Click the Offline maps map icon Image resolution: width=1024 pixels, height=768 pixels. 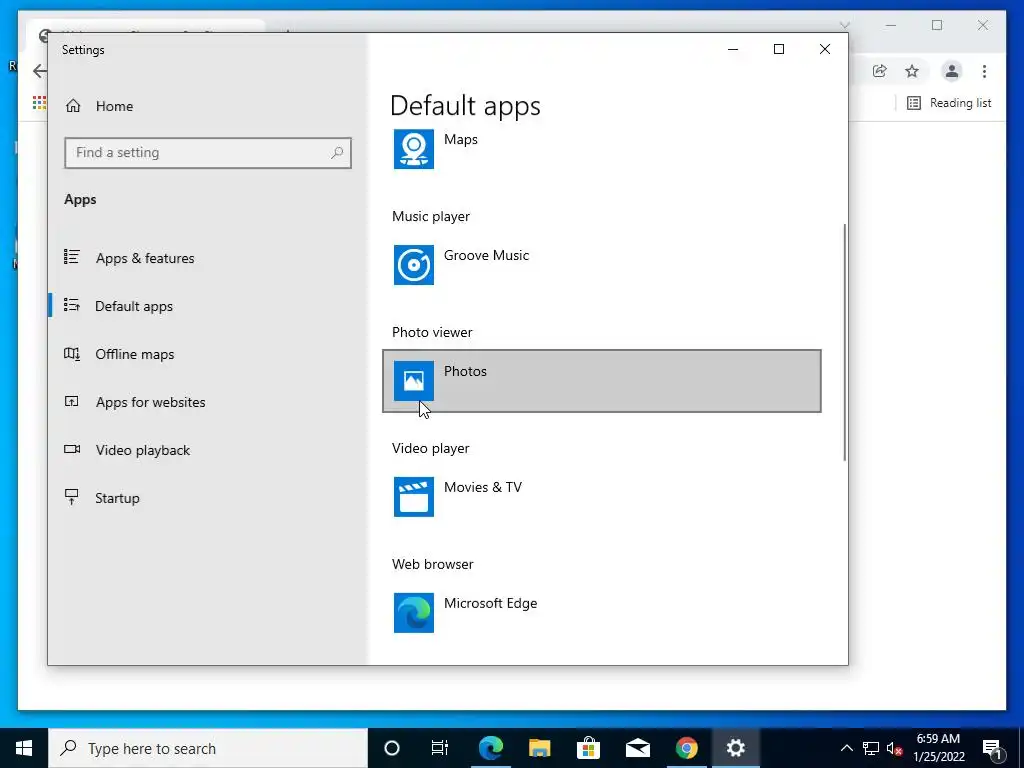tap(72, 353)
